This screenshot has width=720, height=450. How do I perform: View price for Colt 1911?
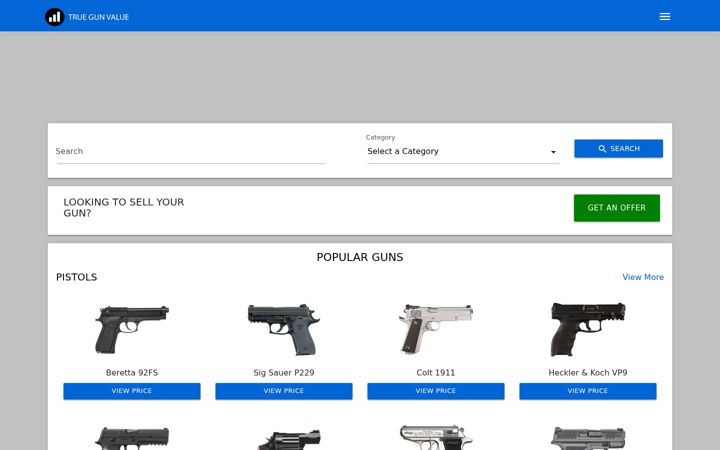pos(436,391)
